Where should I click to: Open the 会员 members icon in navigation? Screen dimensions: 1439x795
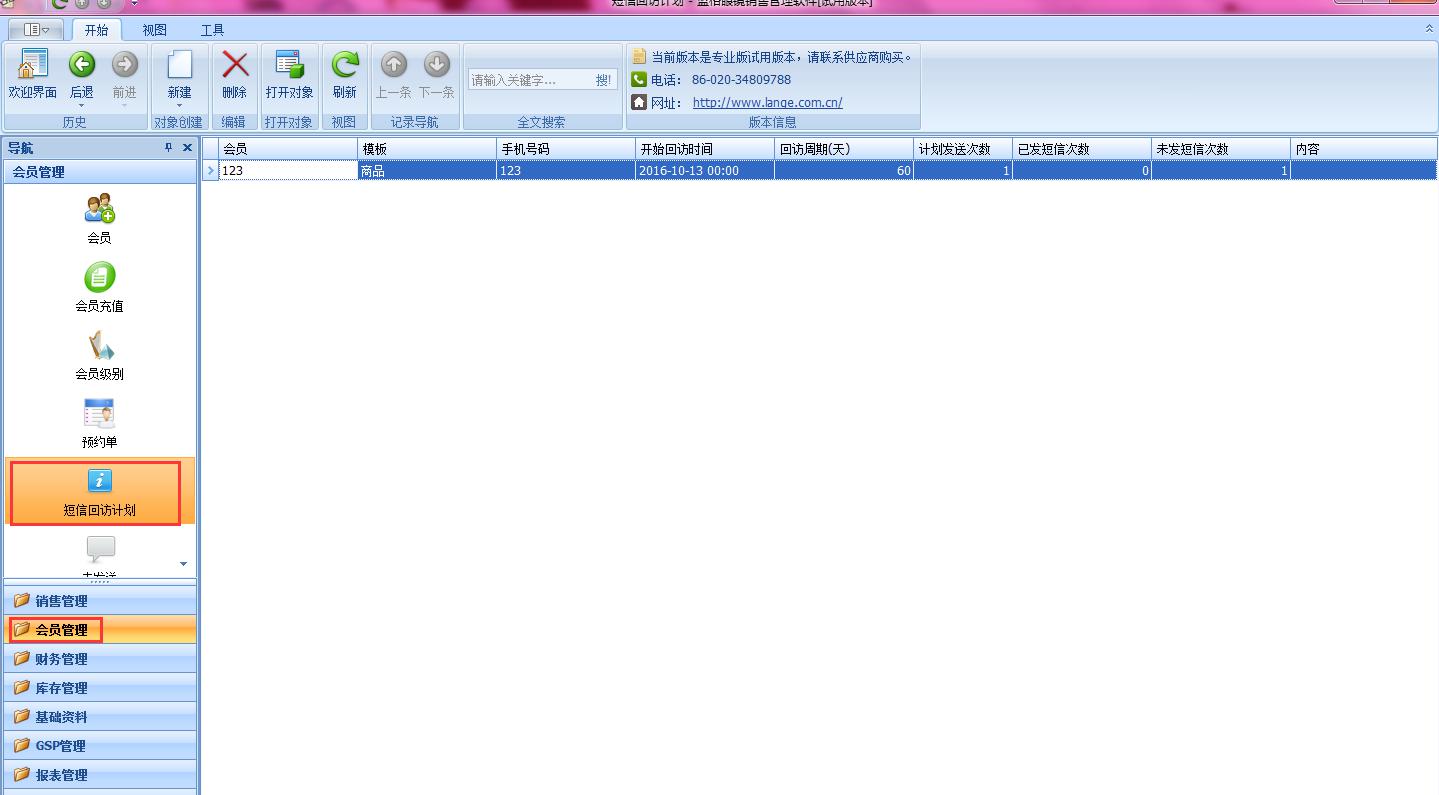coord(99,209)
